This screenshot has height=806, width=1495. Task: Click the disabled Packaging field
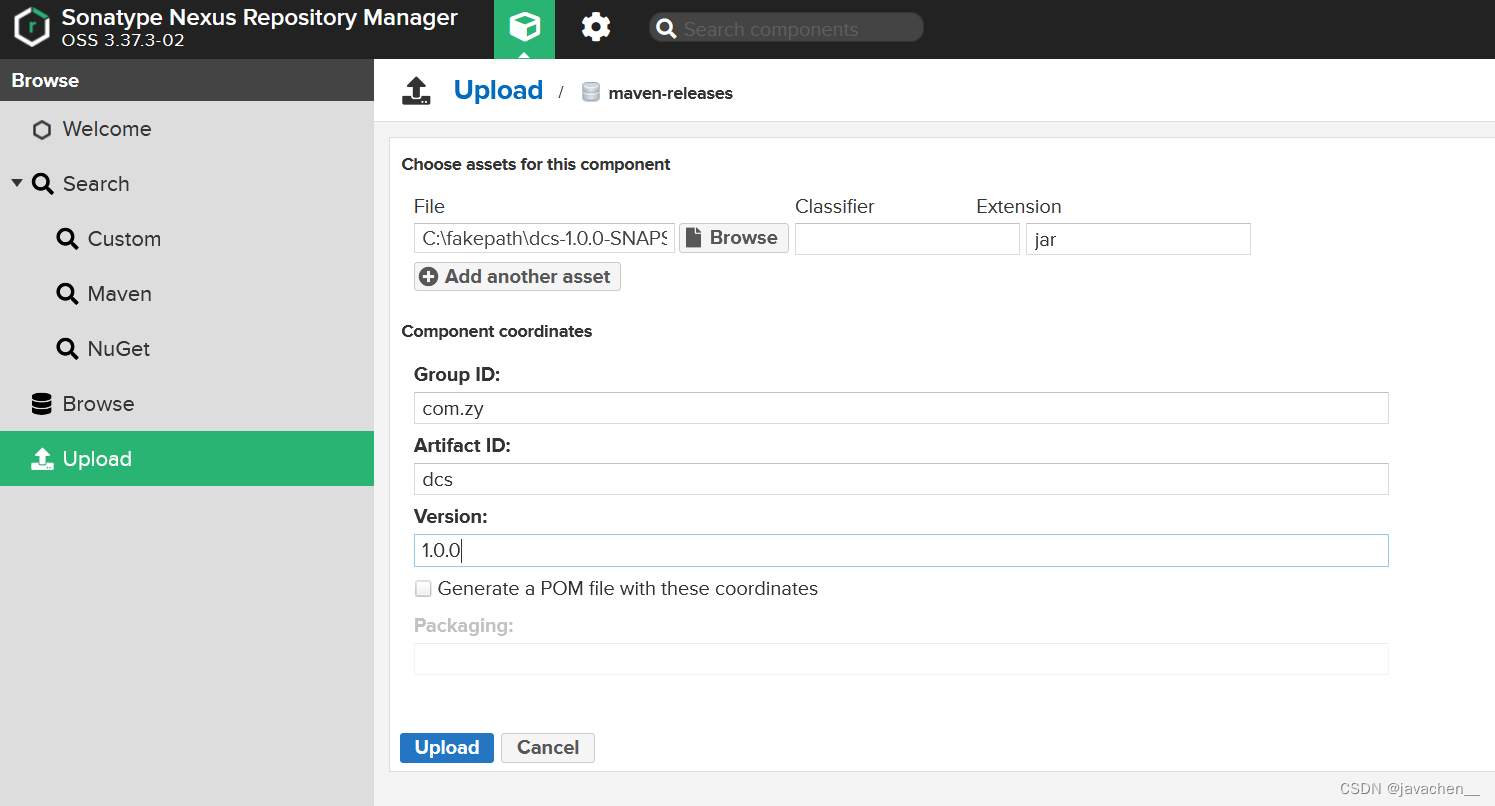pyautogui.click(x=901, y=659)
